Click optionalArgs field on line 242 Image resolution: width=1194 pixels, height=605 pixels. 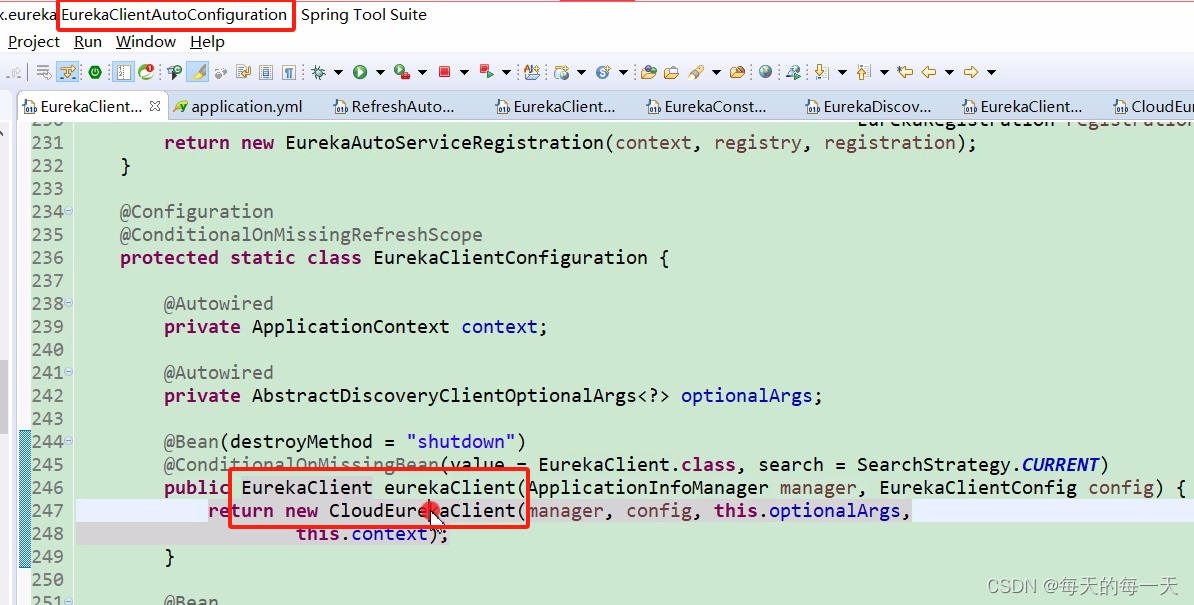(x=746, y=396)
